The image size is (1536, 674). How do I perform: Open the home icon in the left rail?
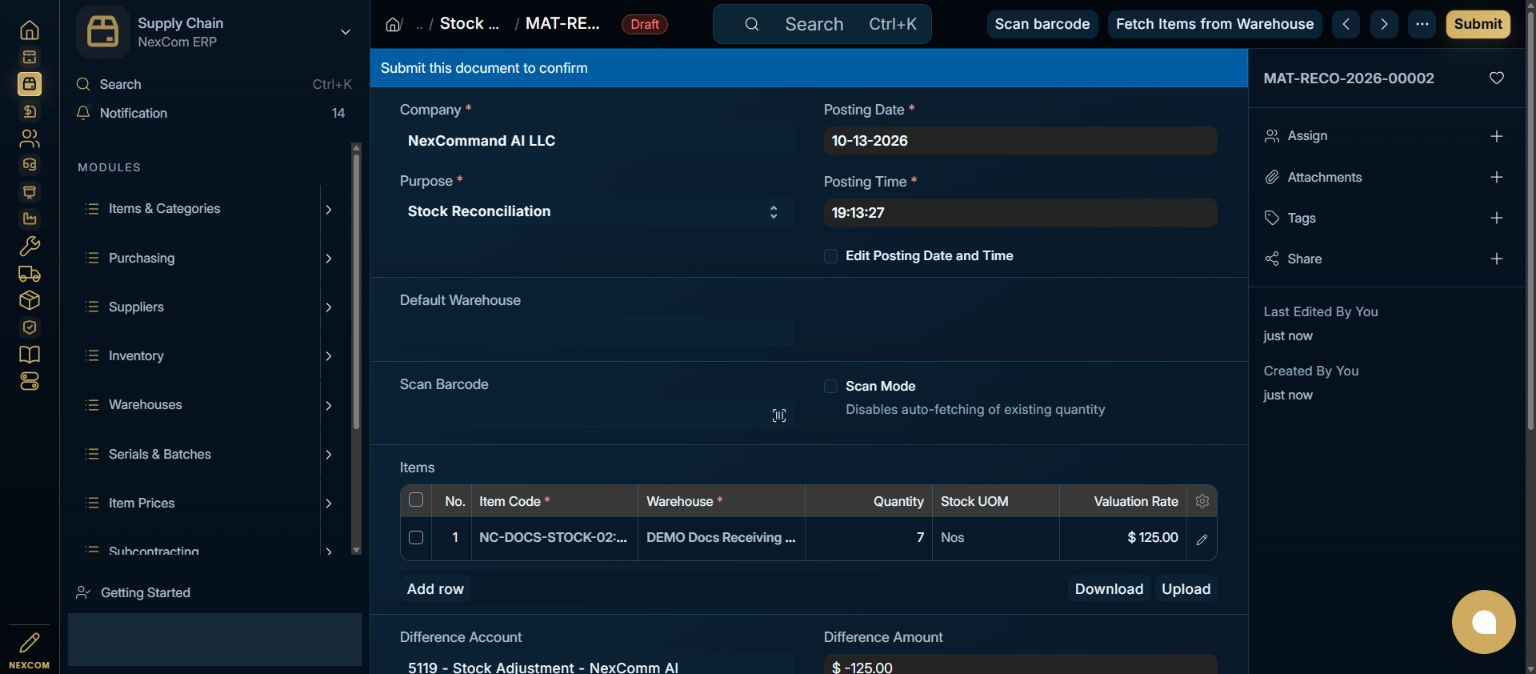[29, 30]
